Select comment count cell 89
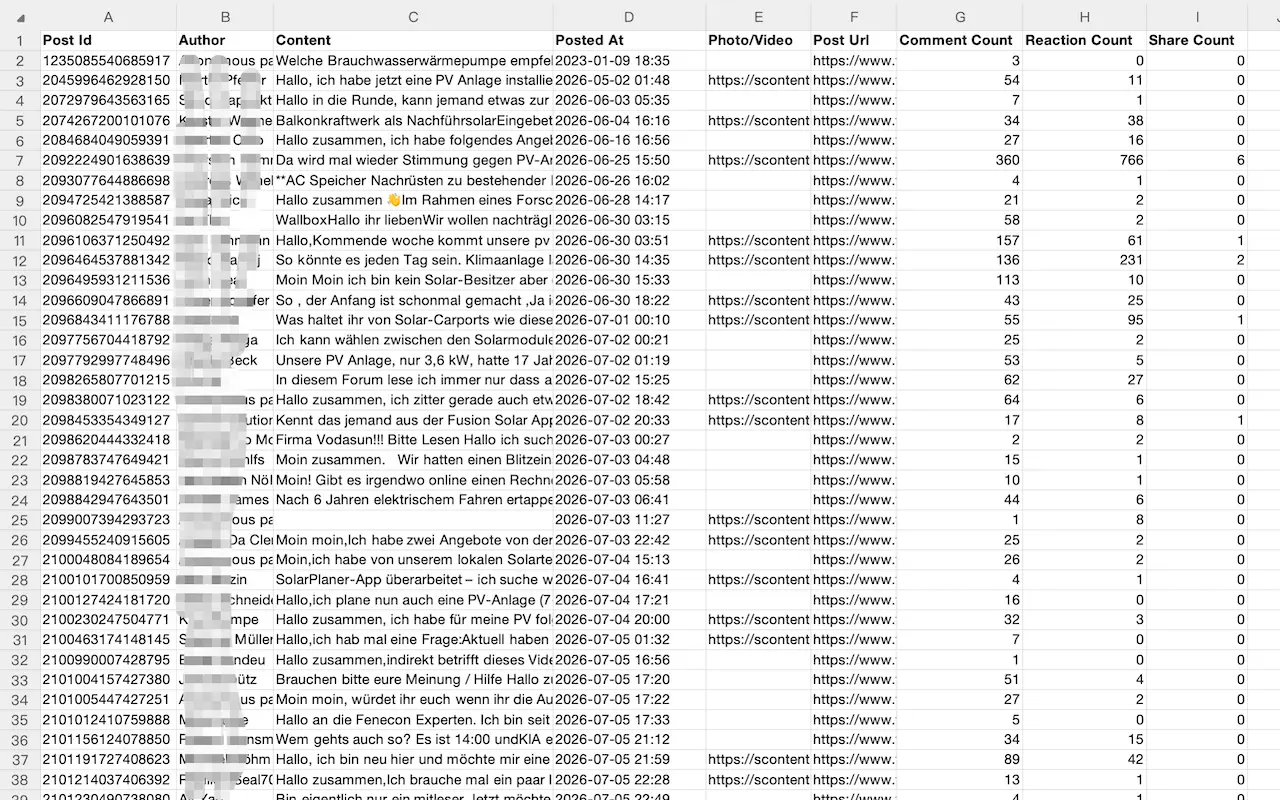Screen dimensions: 1280x800 tap(960, 760)
